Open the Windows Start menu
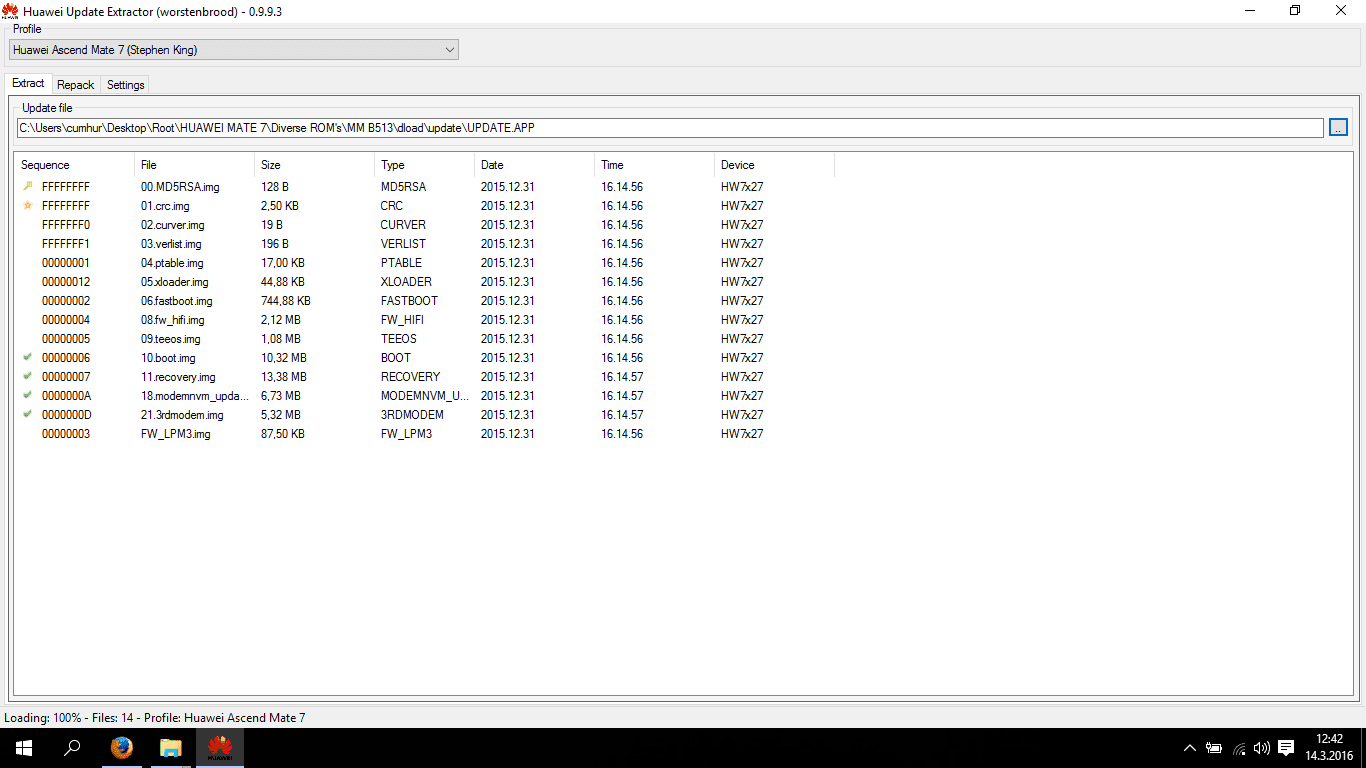The height and width of the screenshot is (768, 1366). [23, 748]
